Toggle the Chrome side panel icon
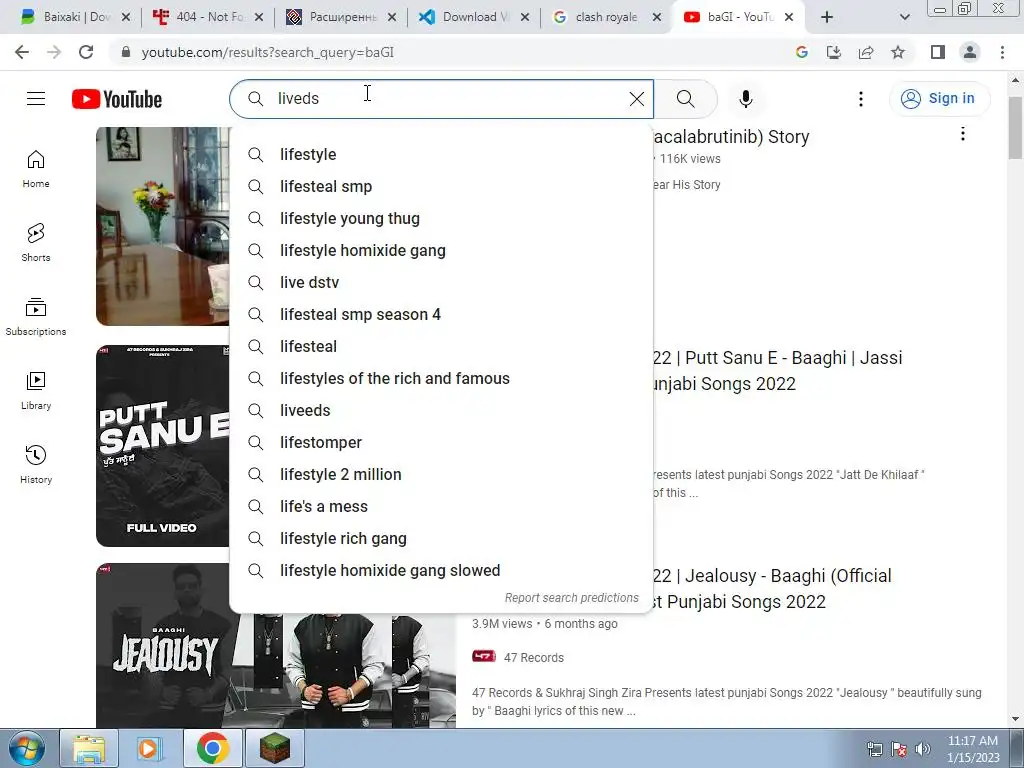 point(938,52)
